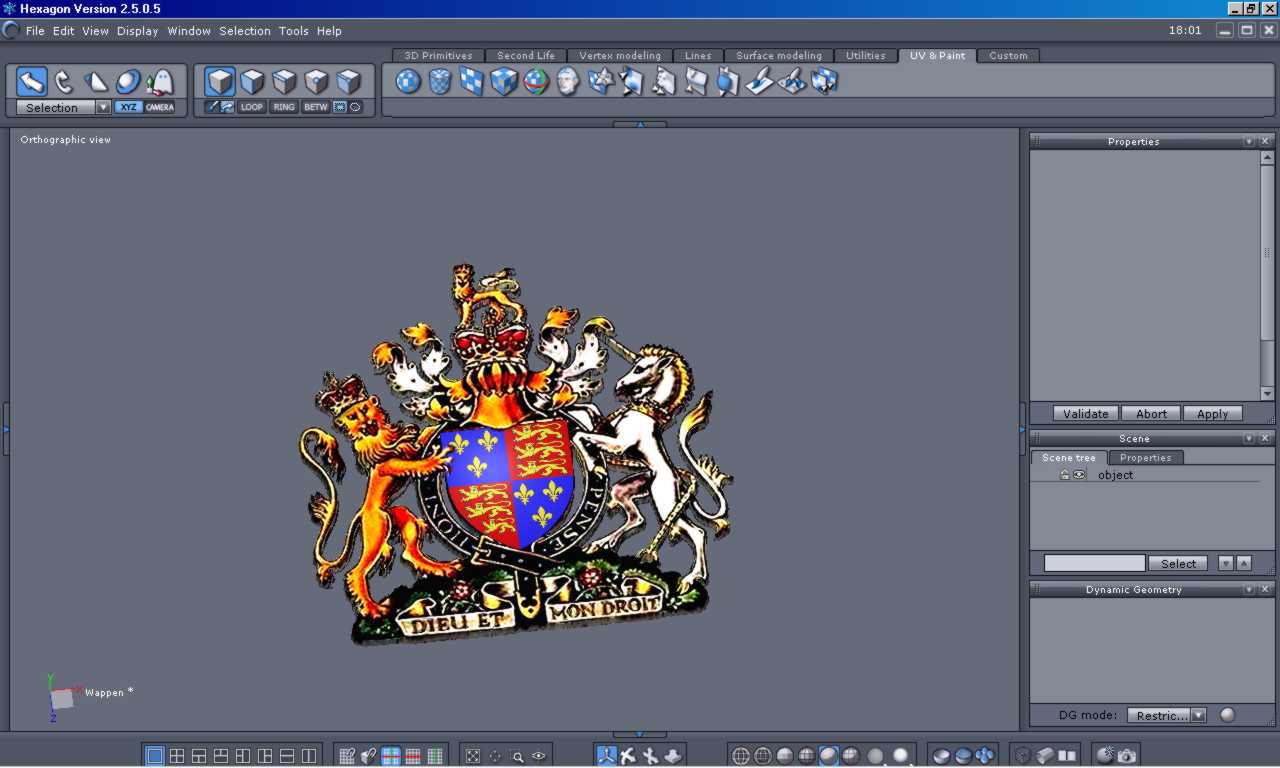Switch manipulator to CAMERA mode
1280x768 pixels.
point(160,107)
